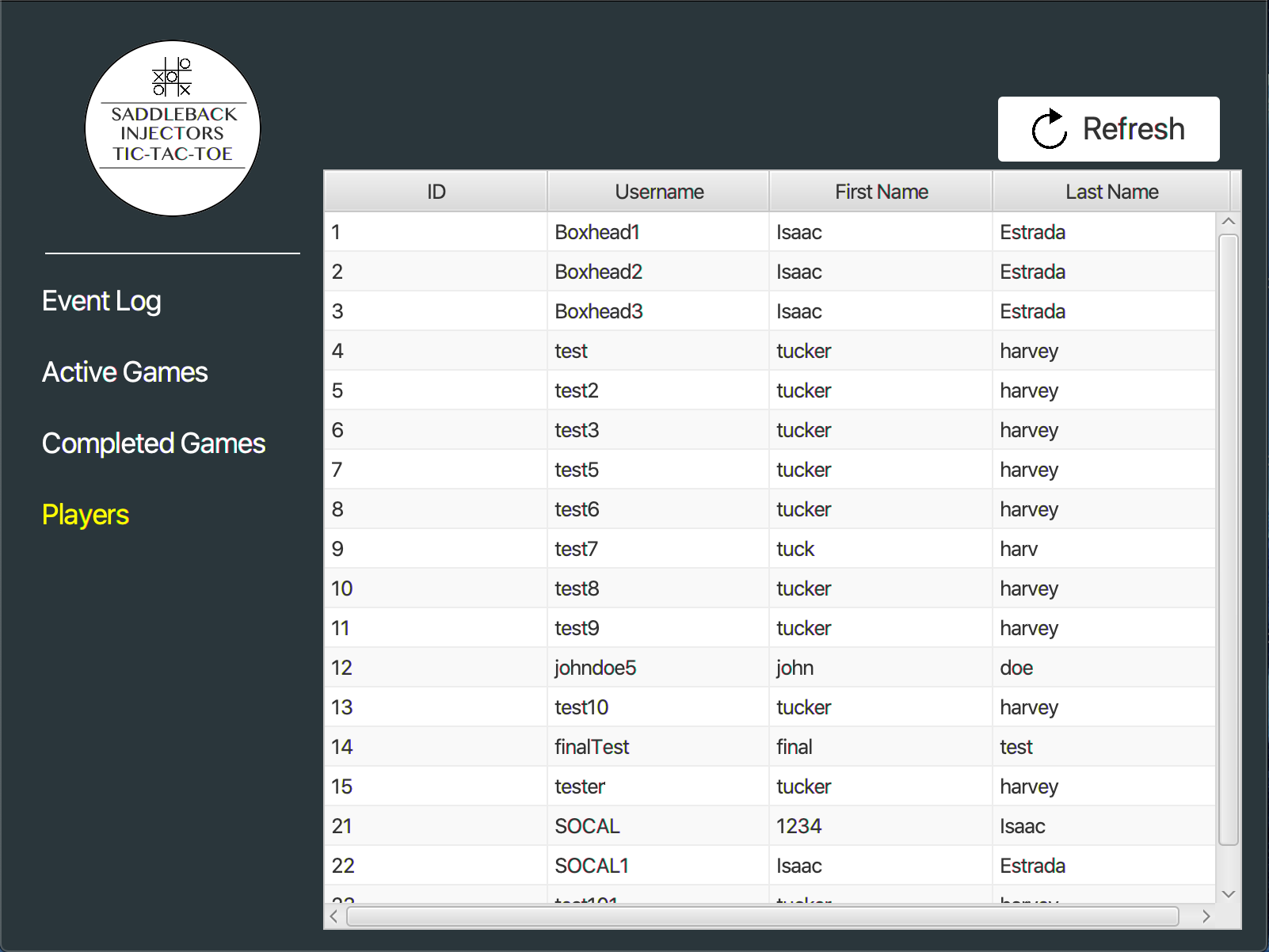Screen dimensions: 1269x952
Task: Click the finalTest username cell
Action: [x=592, y=746]
